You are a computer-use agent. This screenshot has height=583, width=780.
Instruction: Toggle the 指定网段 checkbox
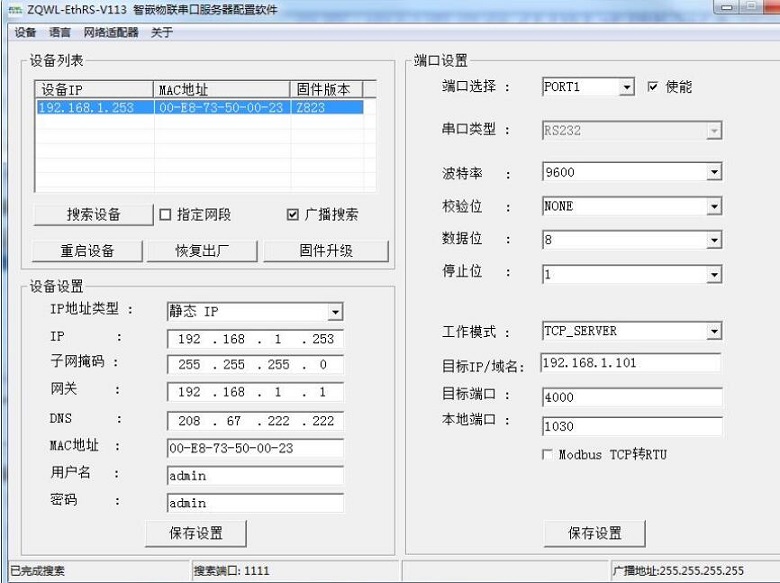pyautogui.click(x=165, y=214)
